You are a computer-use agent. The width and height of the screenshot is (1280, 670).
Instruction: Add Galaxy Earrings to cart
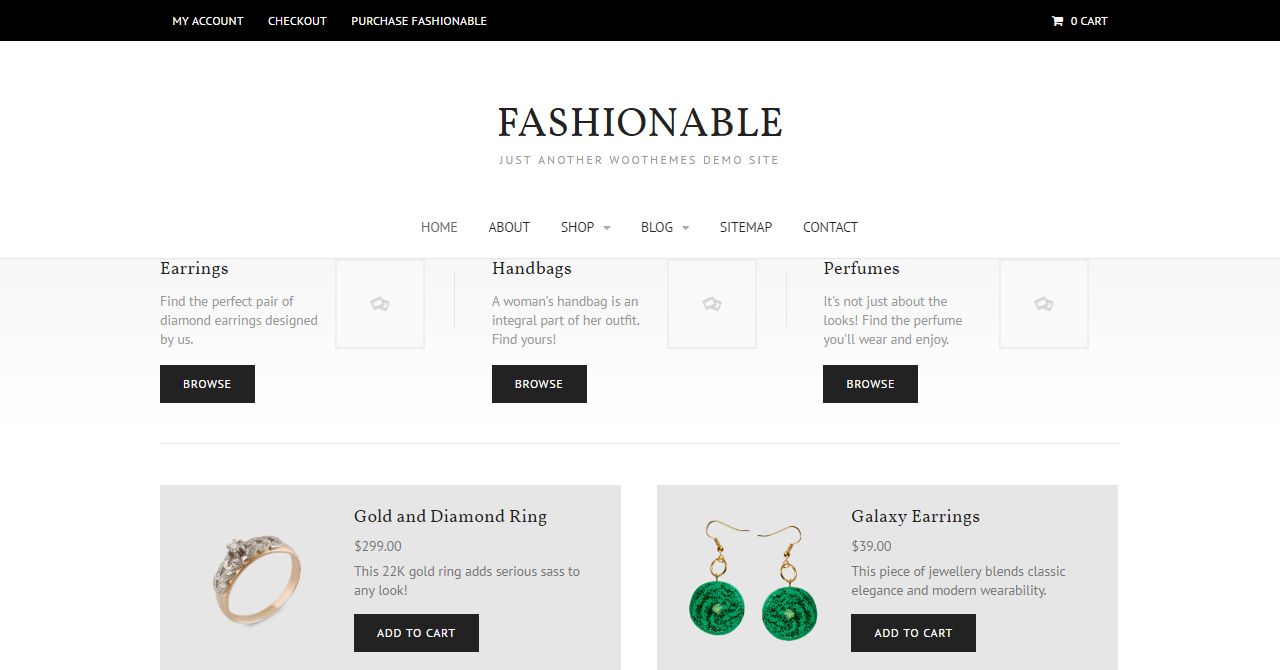coord(913,633)
